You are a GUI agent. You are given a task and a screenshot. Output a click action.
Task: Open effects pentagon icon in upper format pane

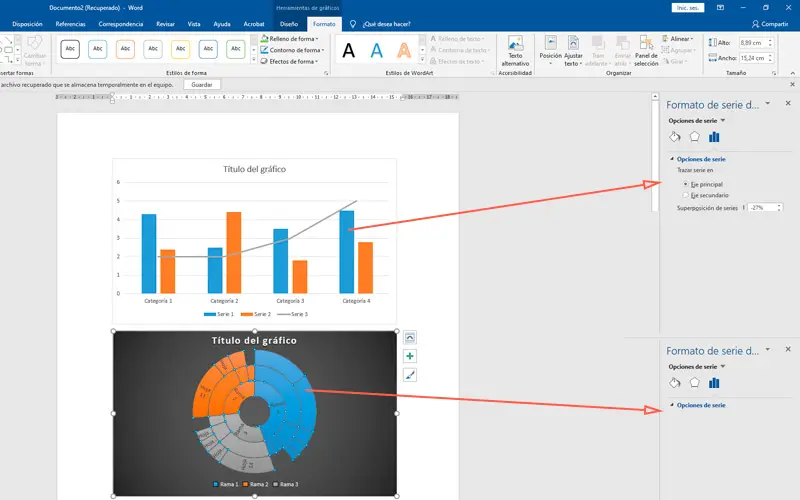point(694,137)
